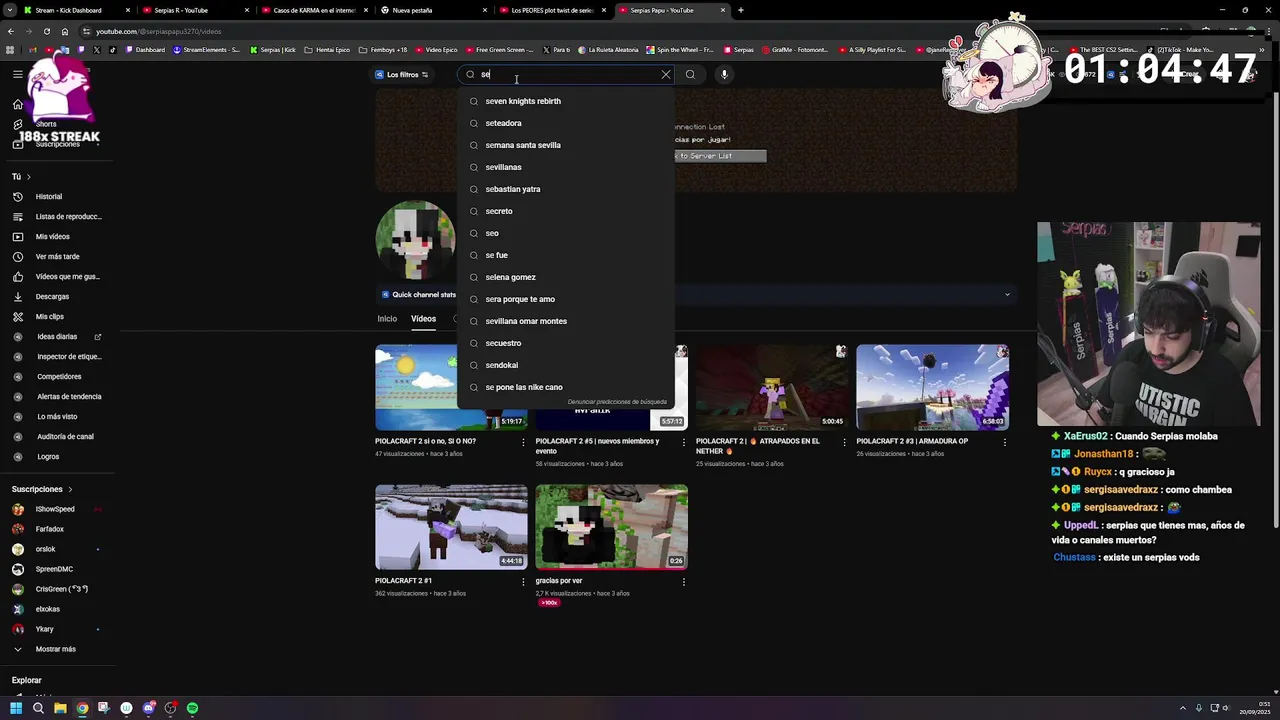The height and width of the screenshot is (720, 1280).
Task: Open a new browser tab with plus
Action: point(740,10)
